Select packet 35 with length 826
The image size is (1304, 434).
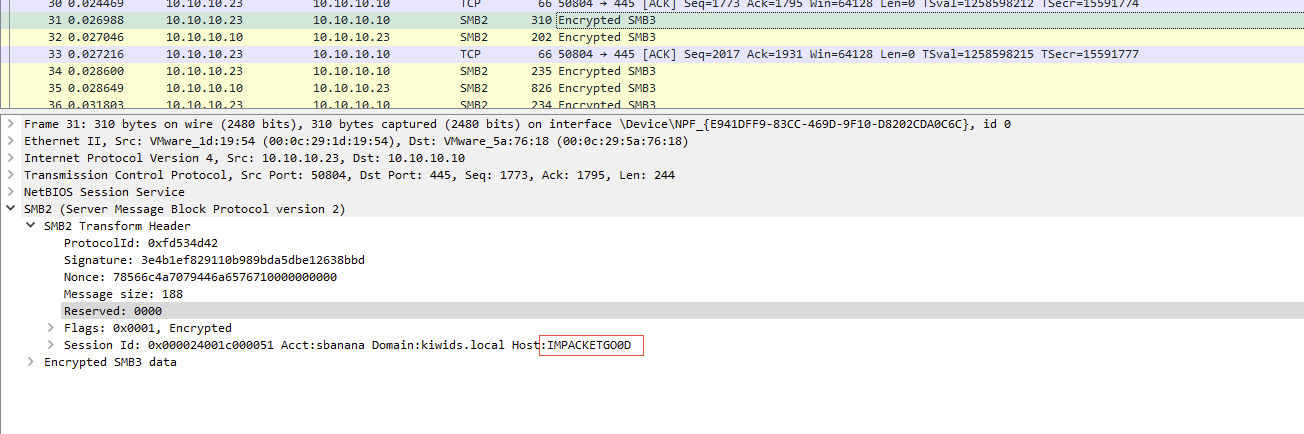(x=652, y=88)
